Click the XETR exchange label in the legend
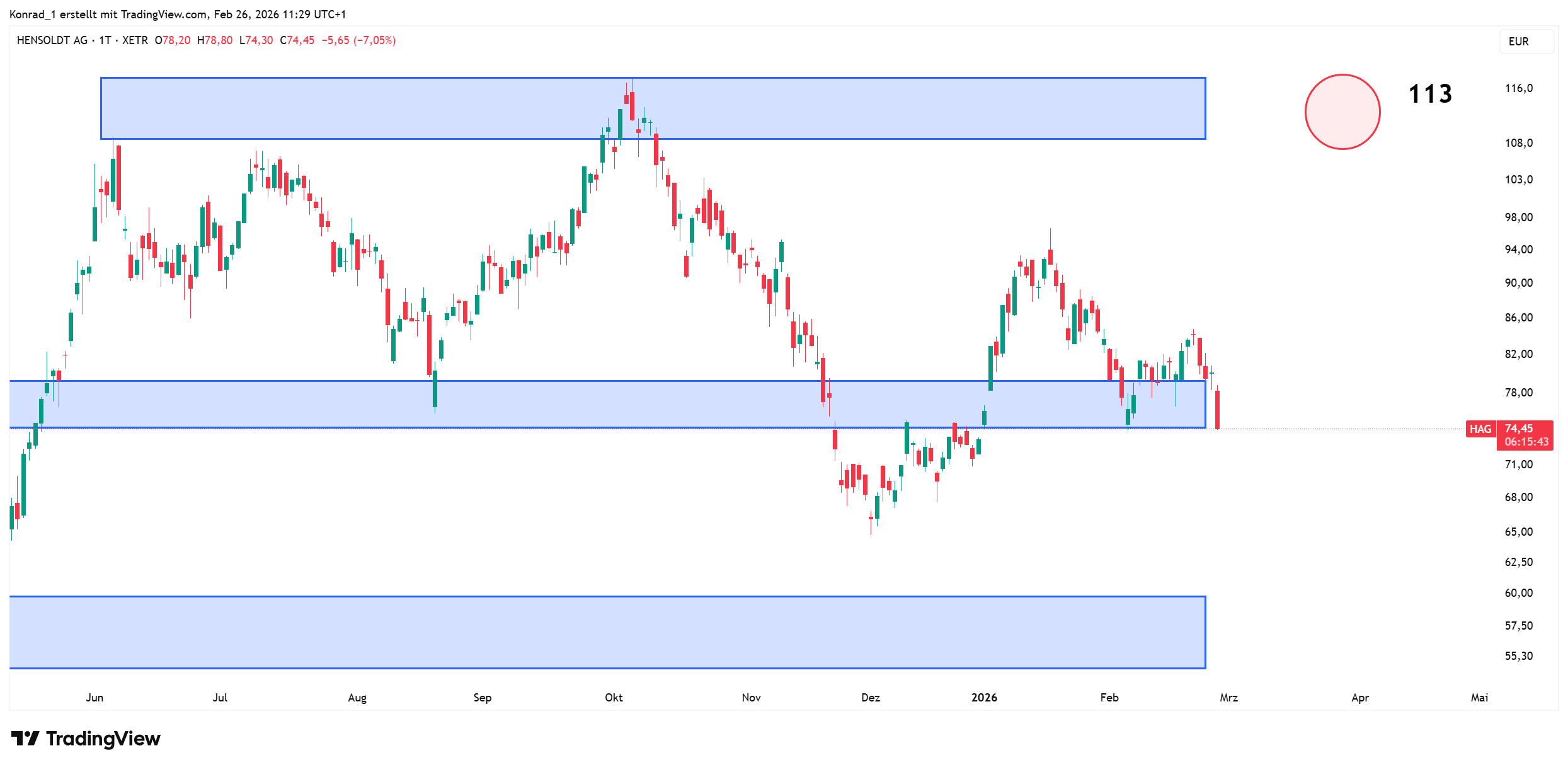This screenshot has height=767, width=1568. (135, 40)
